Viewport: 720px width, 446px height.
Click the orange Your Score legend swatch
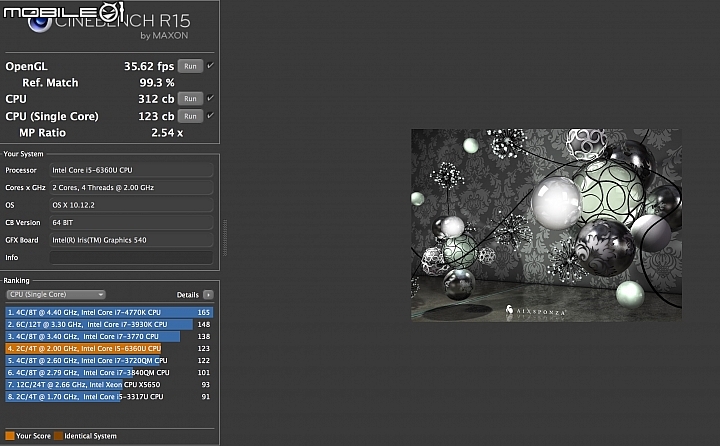pos(10,436)
